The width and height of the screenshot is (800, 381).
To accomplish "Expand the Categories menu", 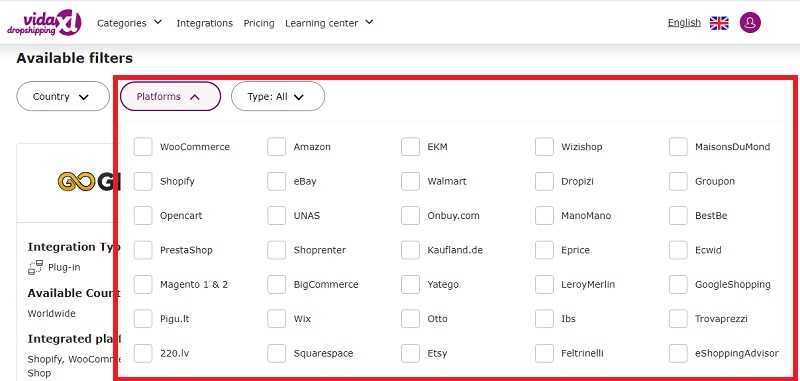I will [x=130, y=23].
